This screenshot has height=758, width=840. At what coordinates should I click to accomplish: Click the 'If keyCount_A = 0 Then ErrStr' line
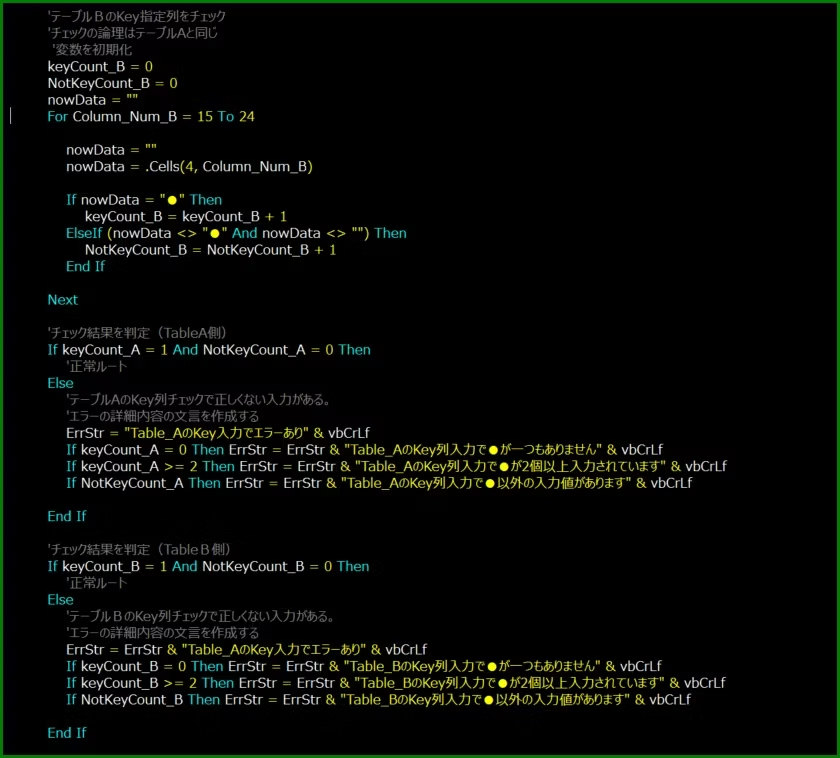364,449
